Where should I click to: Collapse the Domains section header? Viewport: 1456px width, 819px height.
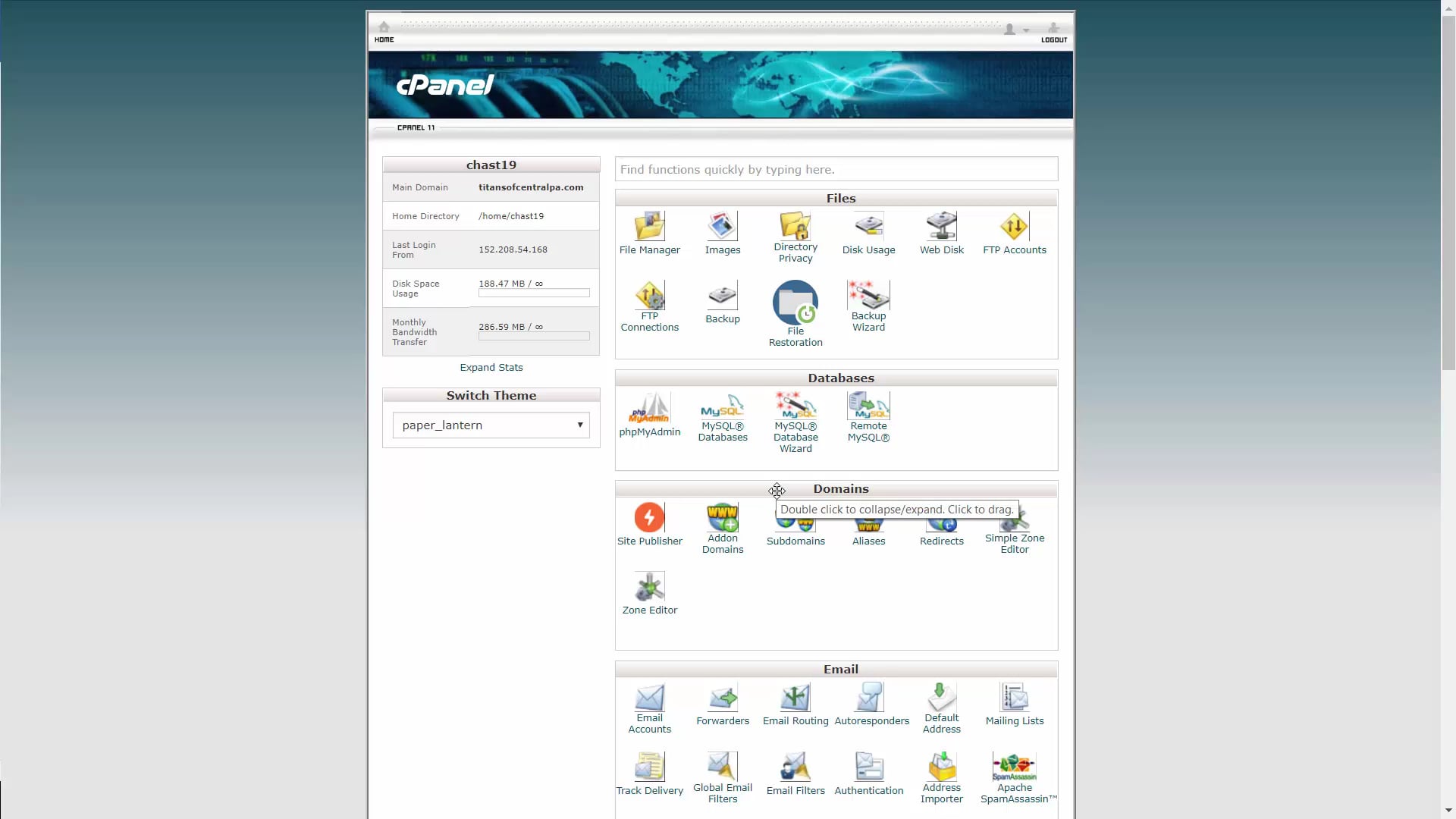coord(836,489)
